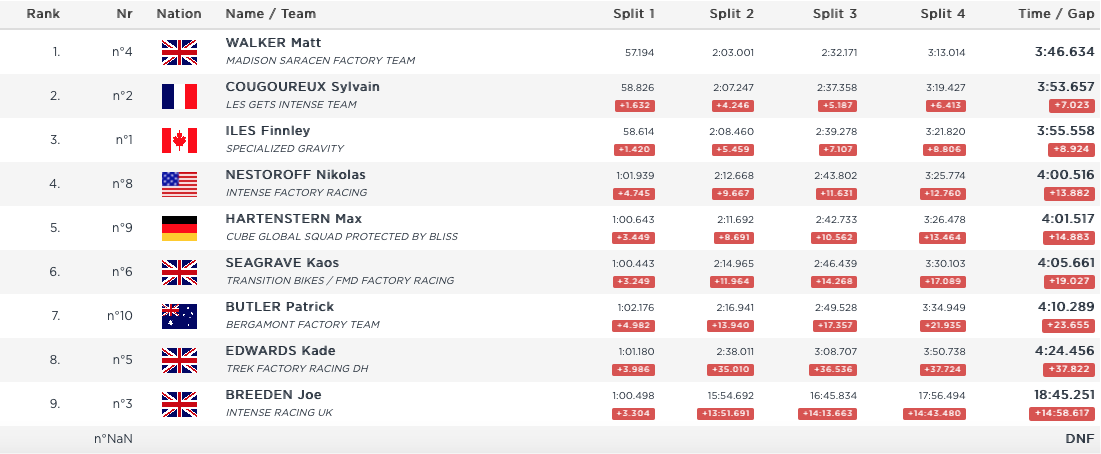Screen dimensions: 1101x454
Task: Open rider EDWARDS Kade's name link
Action: pos(280,351)
